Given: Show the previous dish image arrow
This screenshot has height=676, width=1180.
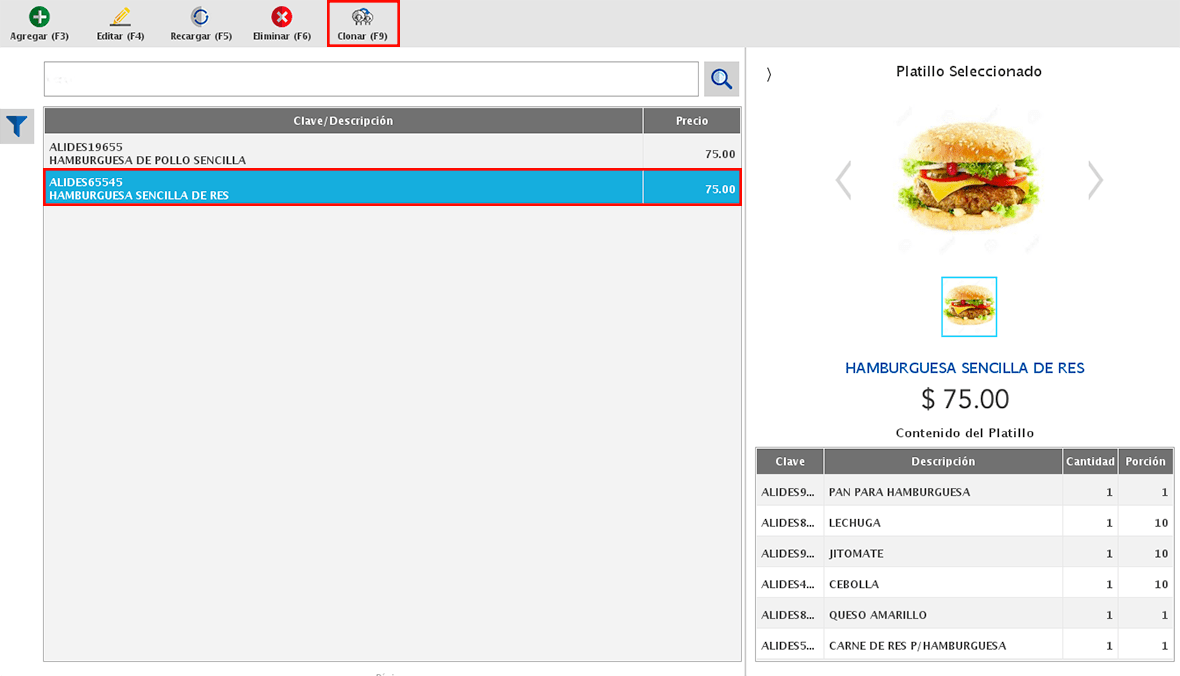Looking at the screenshot, I should [x=843, y=181].
